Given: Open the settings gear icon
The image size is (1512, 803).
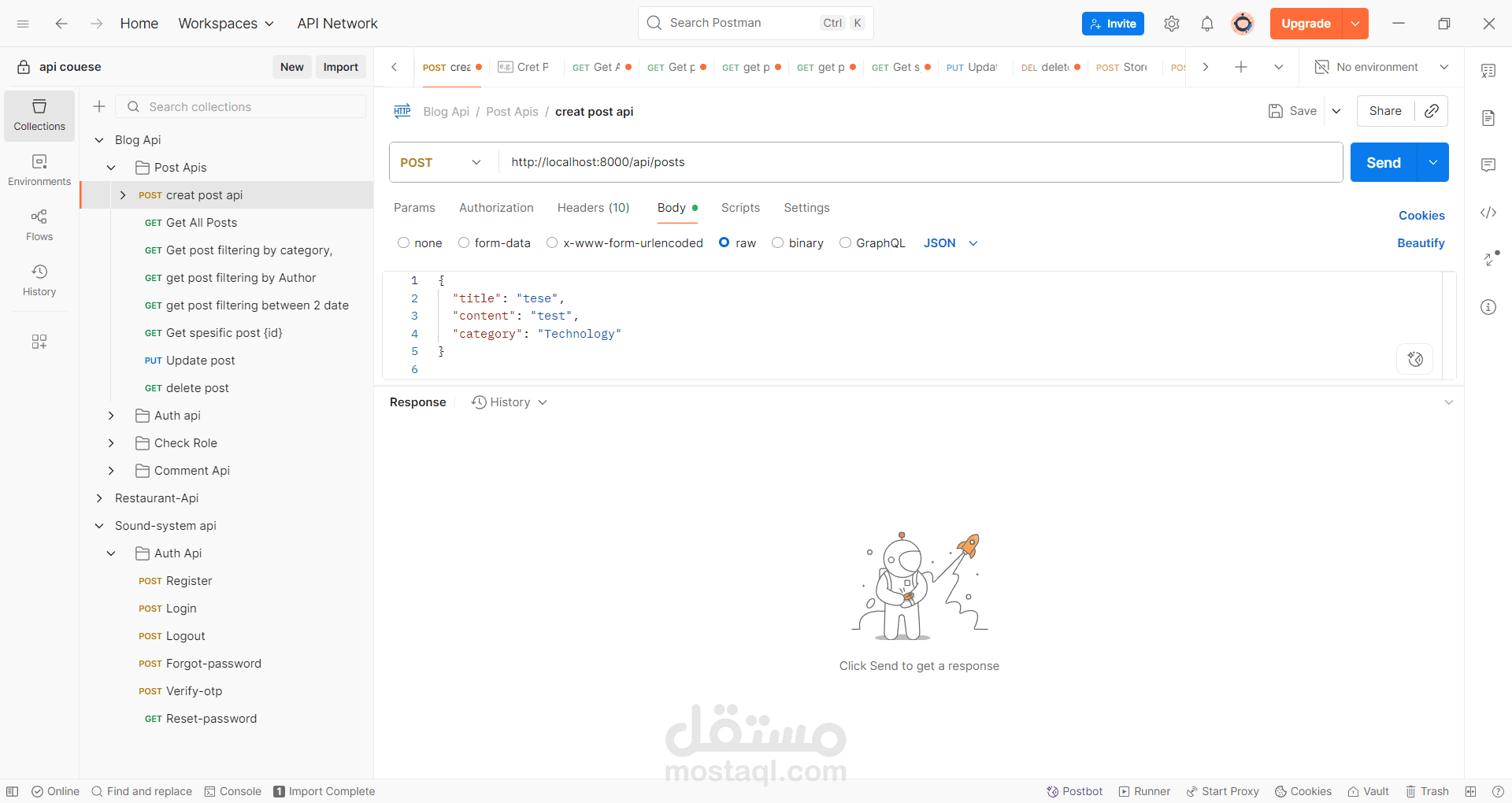Looking at the screenshot, I should click(x=1172, y=24).
